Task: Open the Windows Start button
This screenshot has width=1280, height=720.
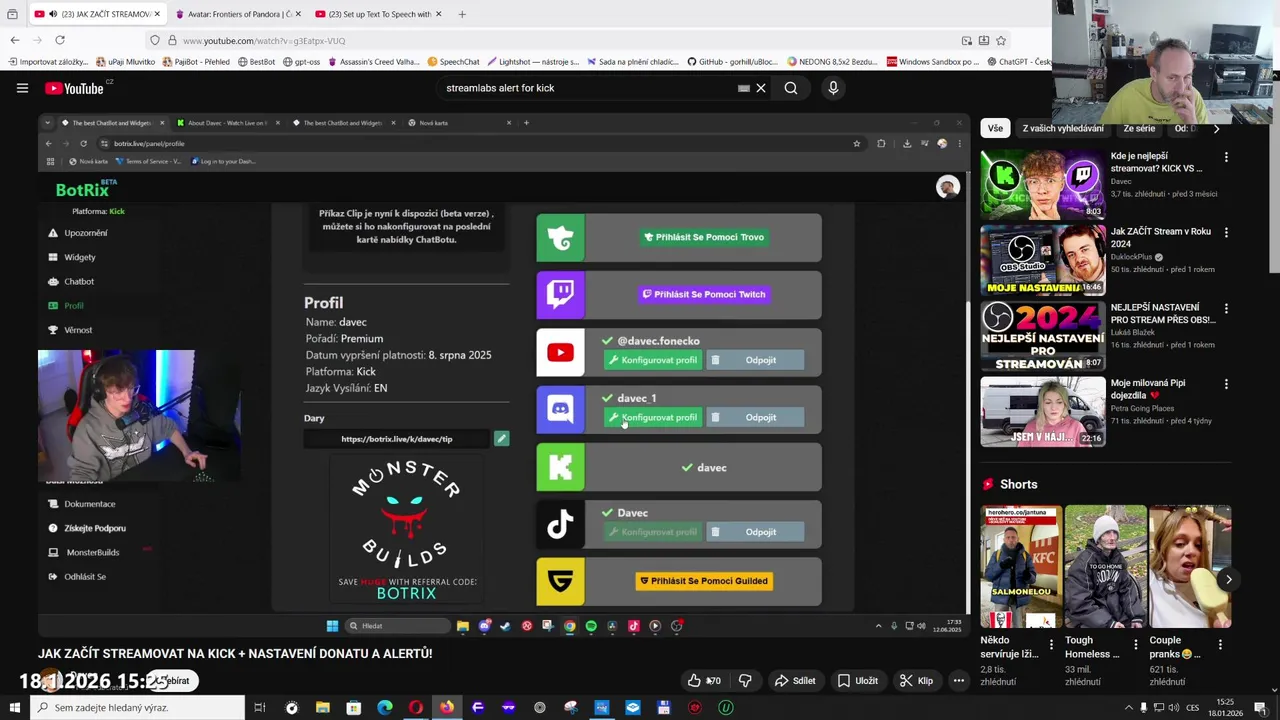Action: [x=14, y=708]
